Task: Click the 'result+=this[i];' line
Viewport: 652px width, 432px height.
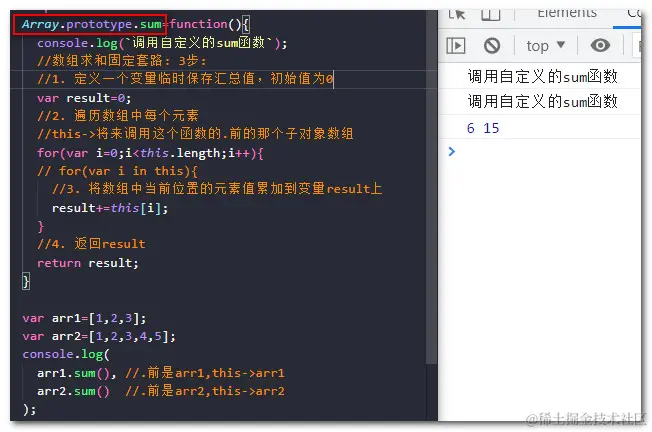Action: pos(110,208)
